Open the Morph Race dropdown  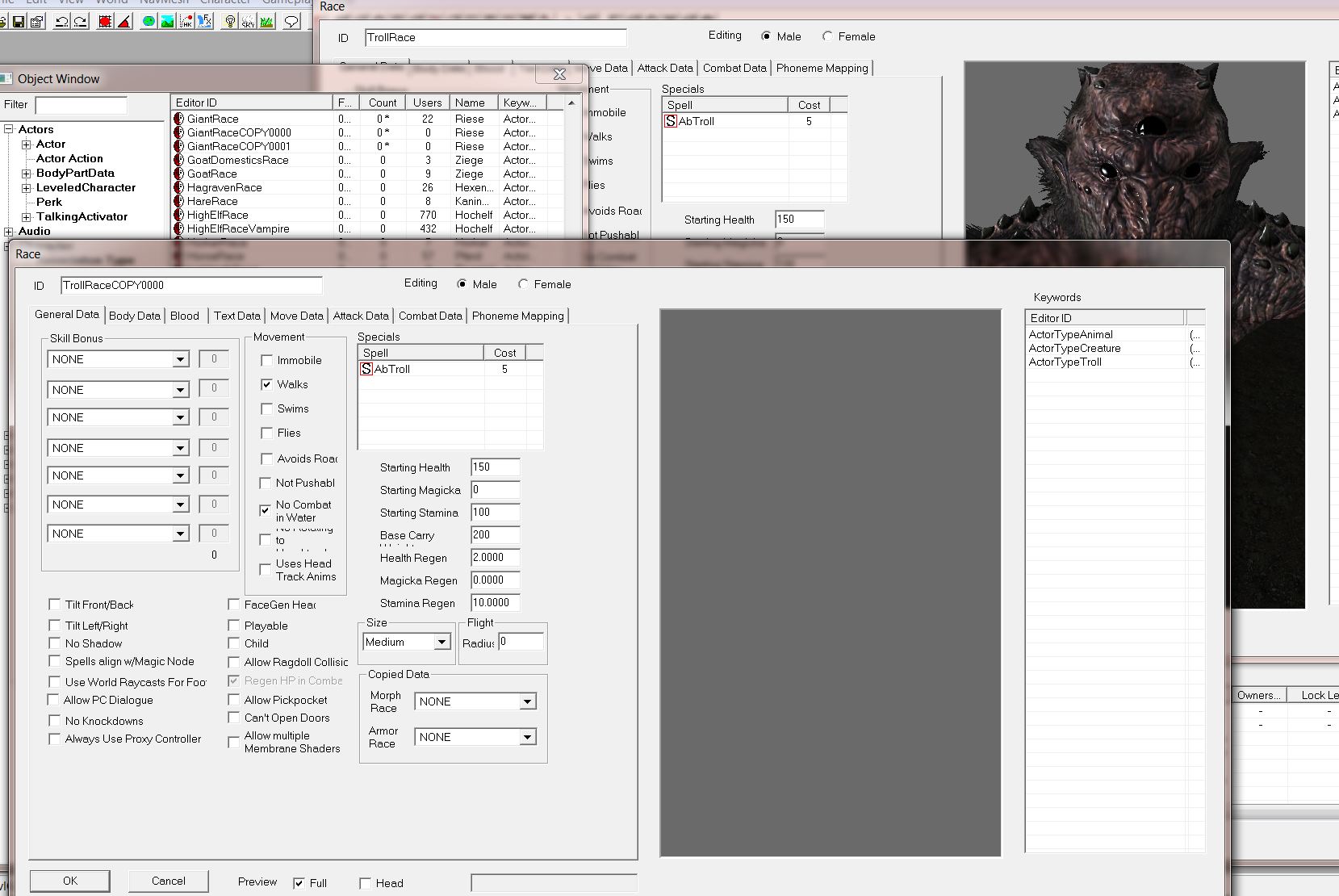(x=527, y=701)
